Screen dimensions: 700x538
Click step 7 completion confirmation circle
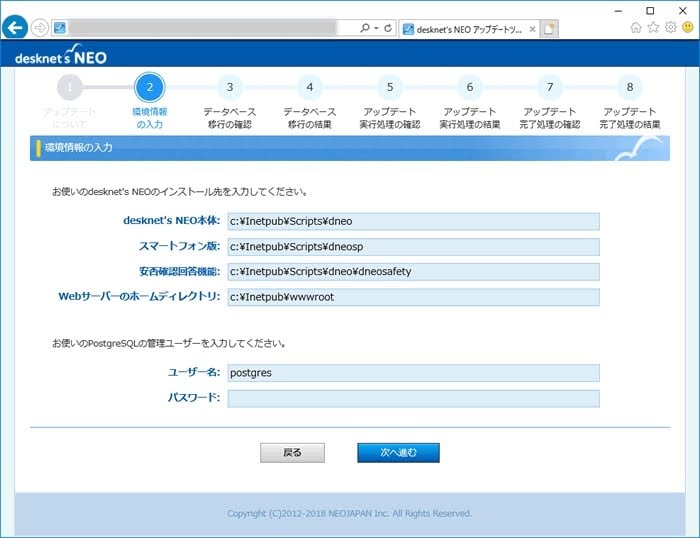click(550, 87)
